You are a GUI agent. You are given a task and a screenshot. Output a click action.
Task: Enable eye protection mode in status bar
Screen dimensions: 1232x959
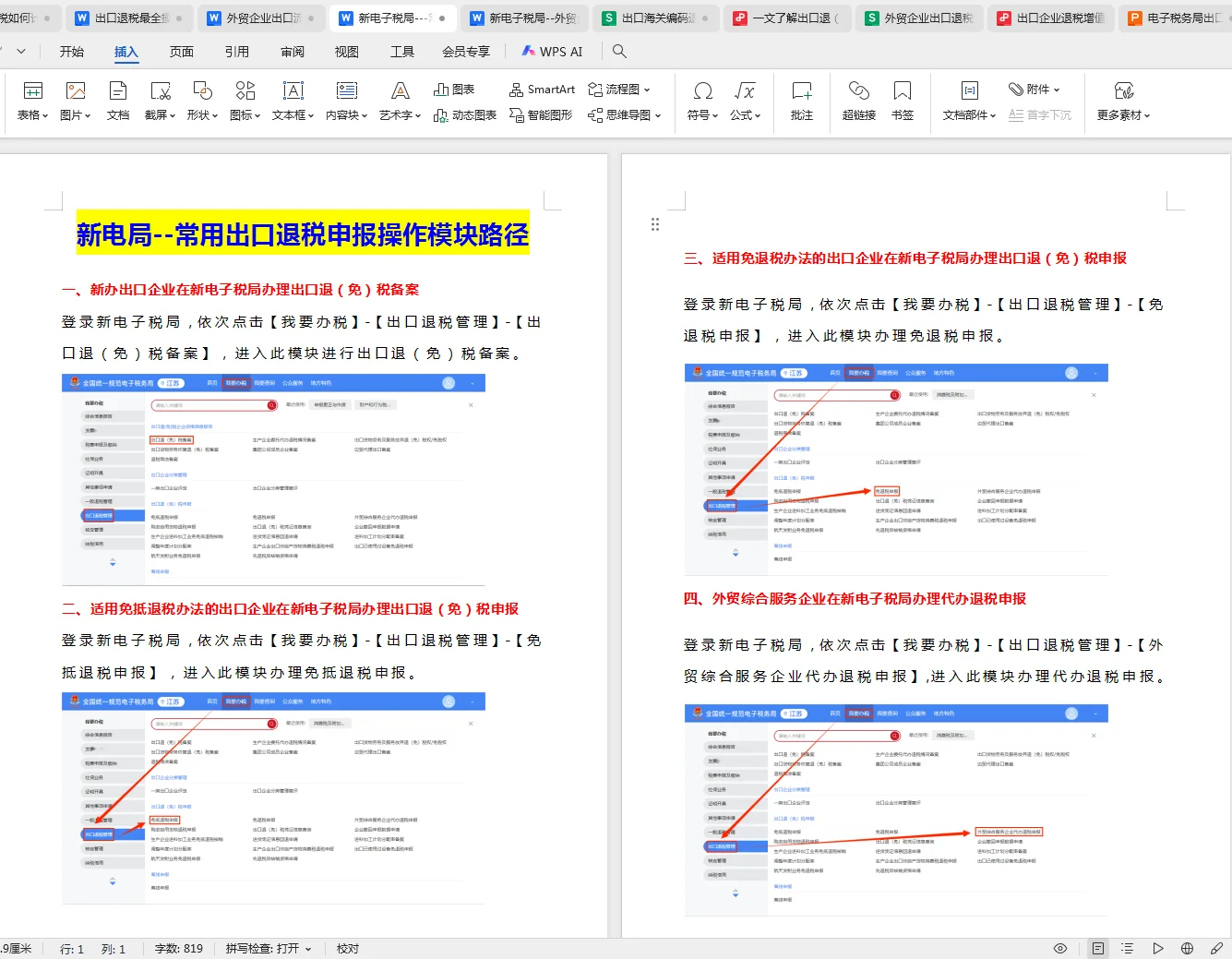pyautogui.click(x=1060, y=948)
